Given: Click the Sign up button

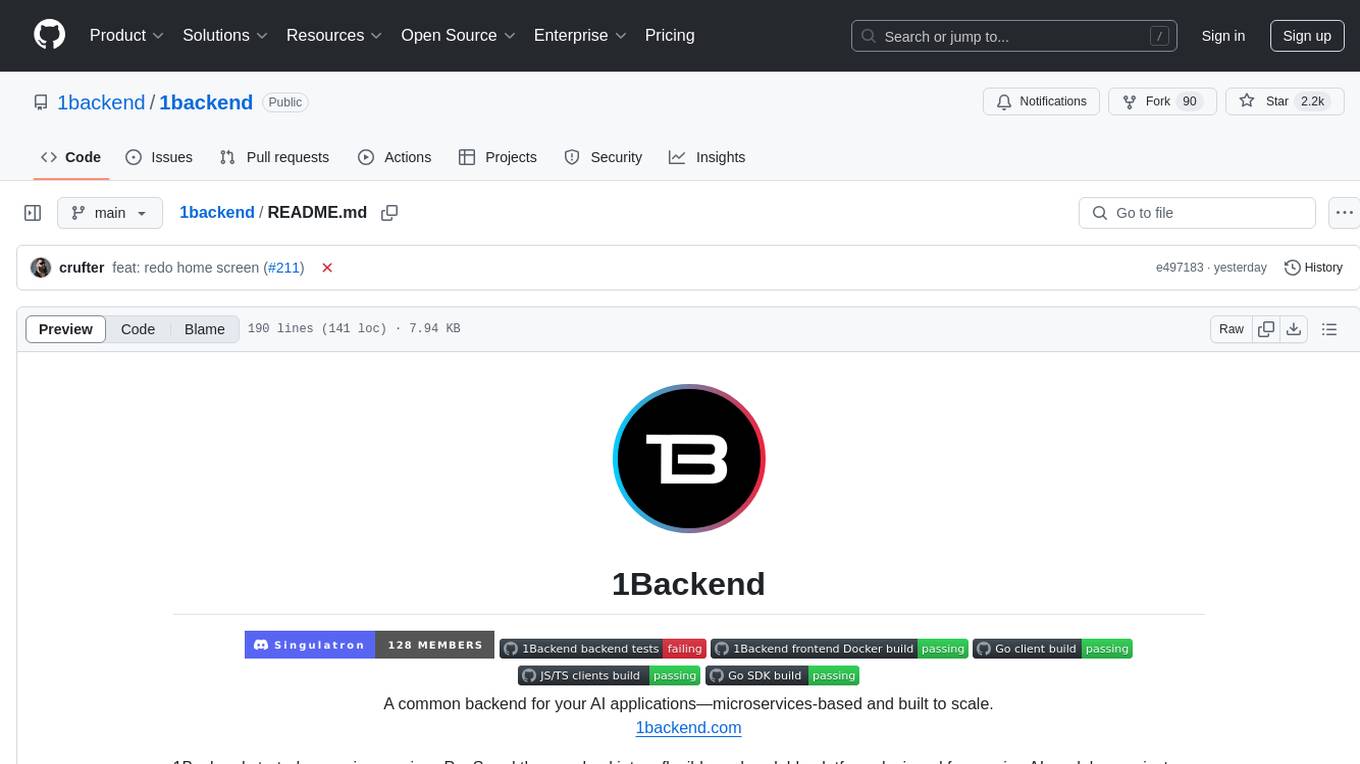Looking at the screenshot, I should pyautogui.click(x=1307, y=36).
